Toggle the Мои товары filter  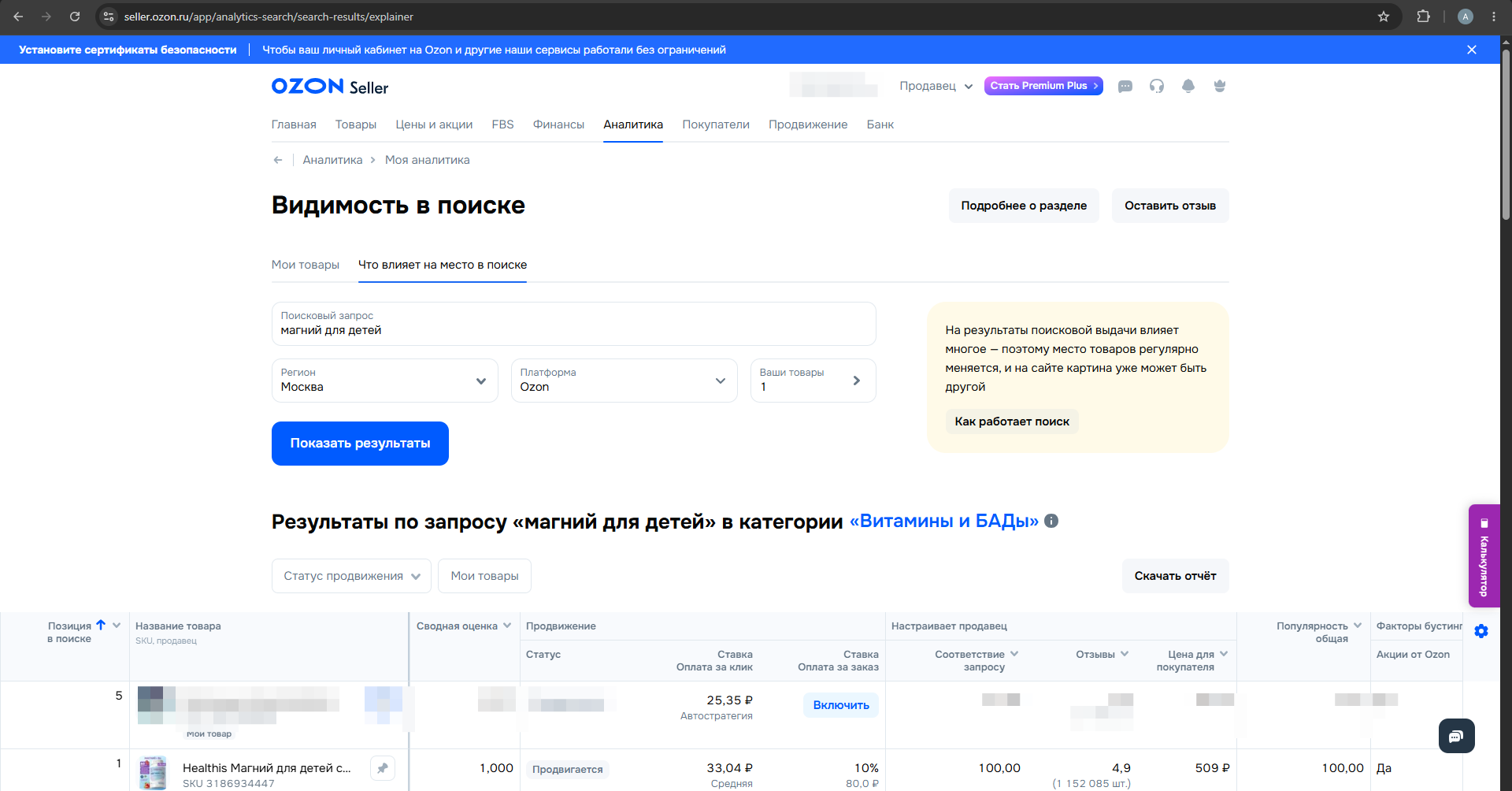(484, 576)
